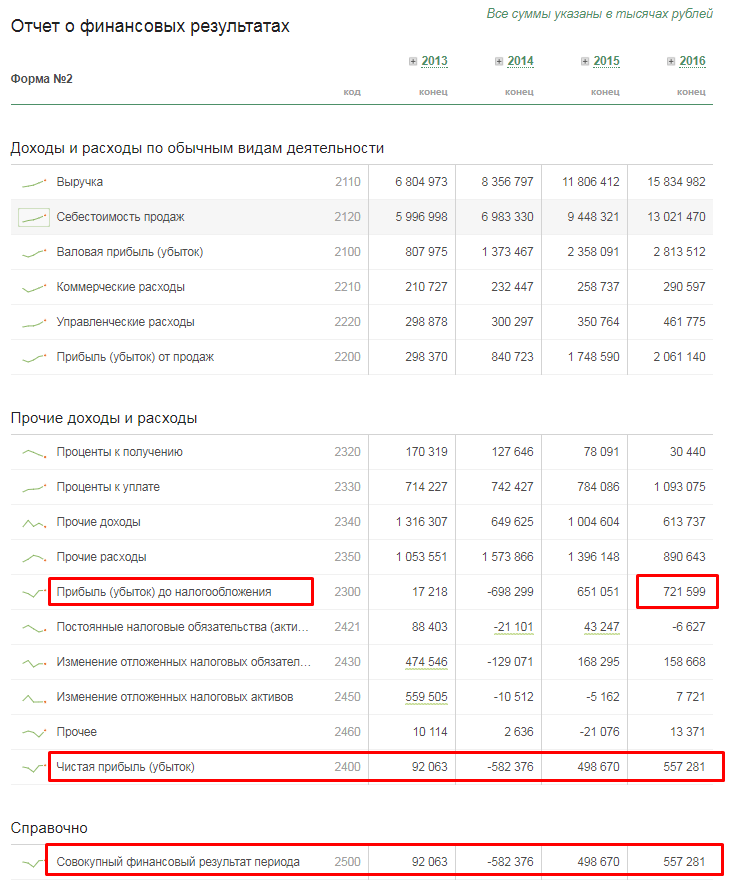Select the Проценты к уплате label
The width and height of the screenshot is (735, 894).
click(x=108, y=487)
